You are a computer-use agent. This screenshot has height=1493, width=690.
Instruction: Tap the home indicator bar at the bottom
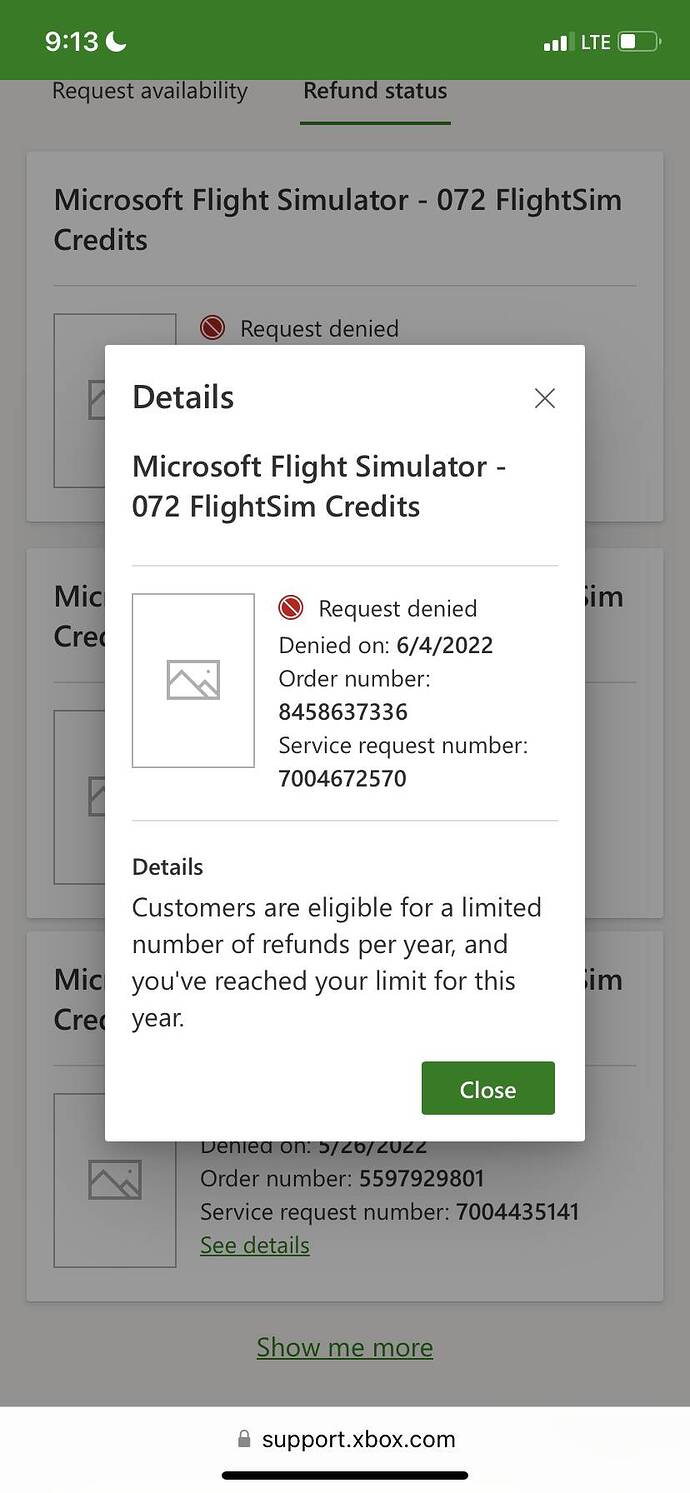(x=345, y=1475)
